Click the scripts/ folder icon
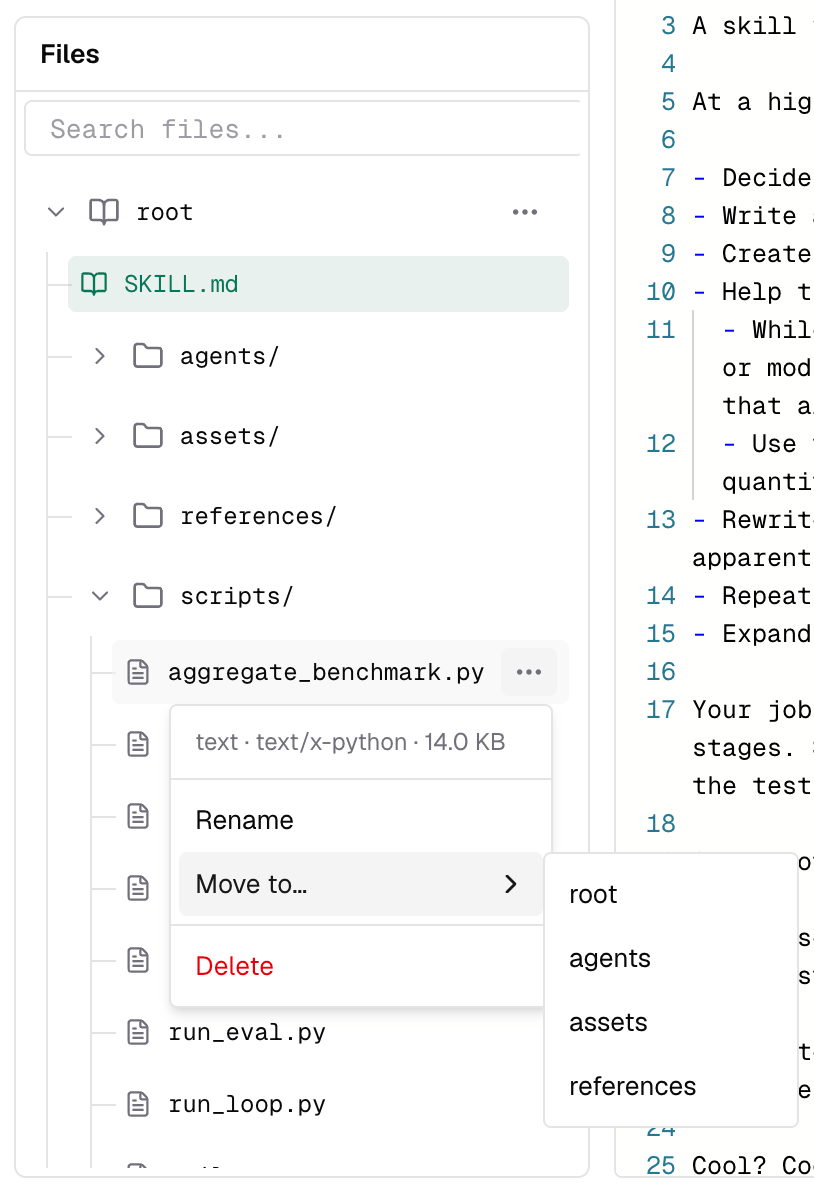This screenshot has width=814, height=1202. tap(148, 595)
